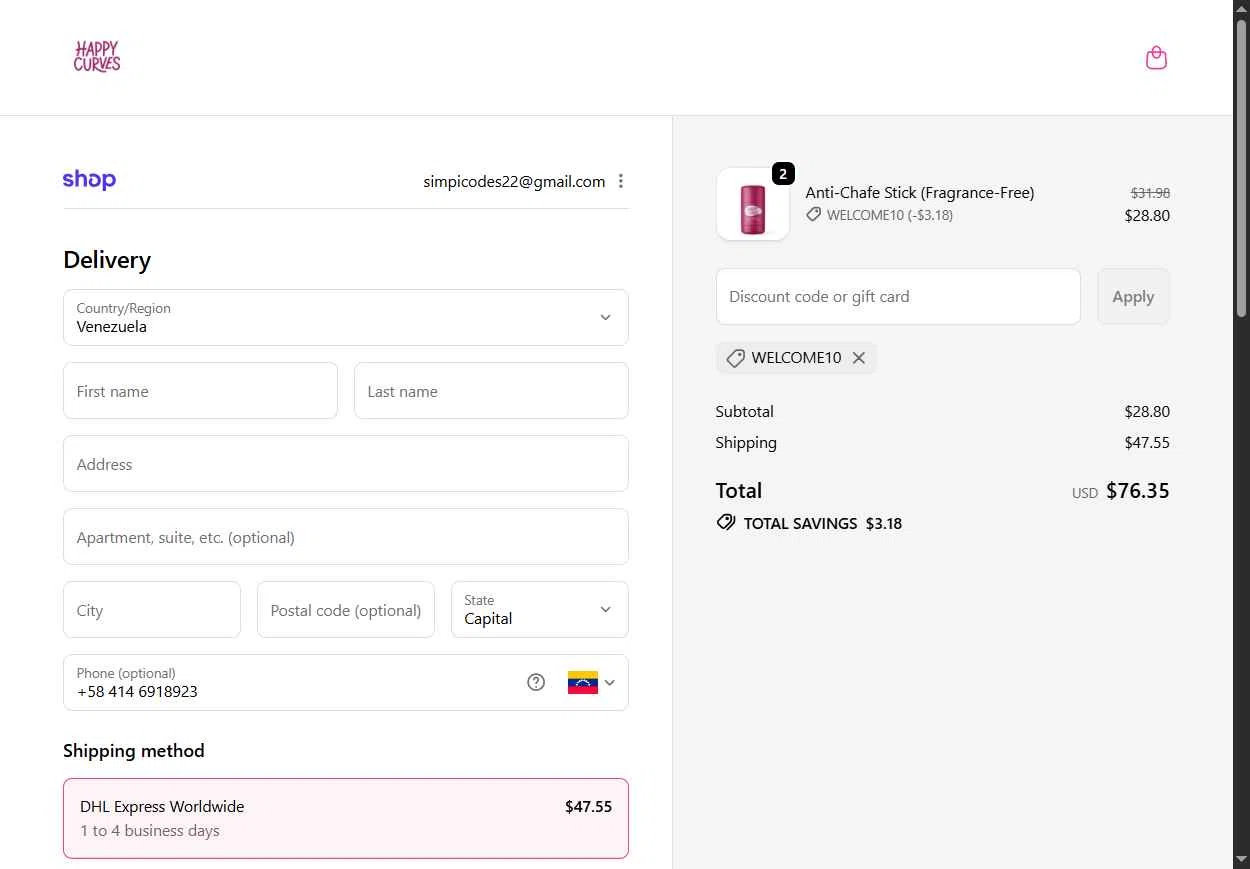The image size is (1250, 869).
Task: Remove the WELCOME10 discount code
Action: (859, 358)
